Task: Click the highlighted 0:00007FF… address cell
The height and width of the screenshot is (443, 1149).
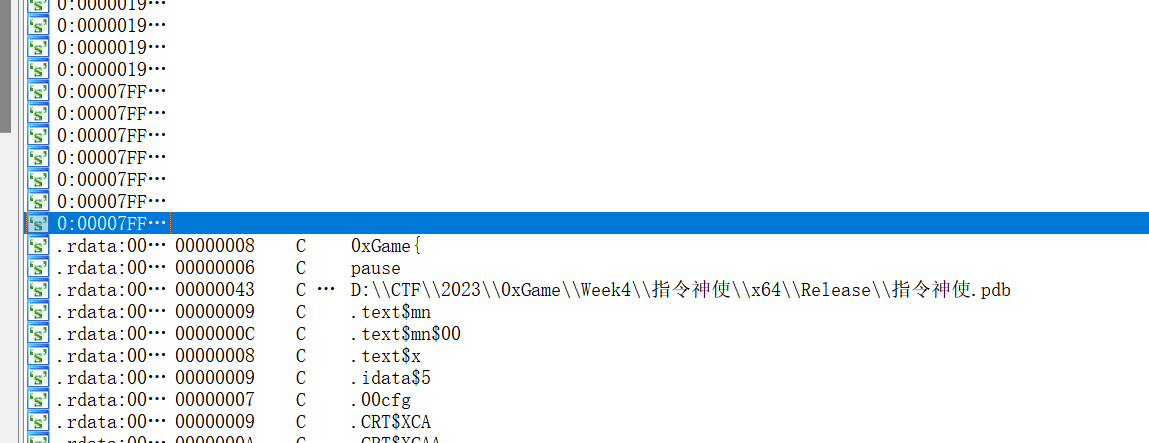Action: tap(111, 224)
